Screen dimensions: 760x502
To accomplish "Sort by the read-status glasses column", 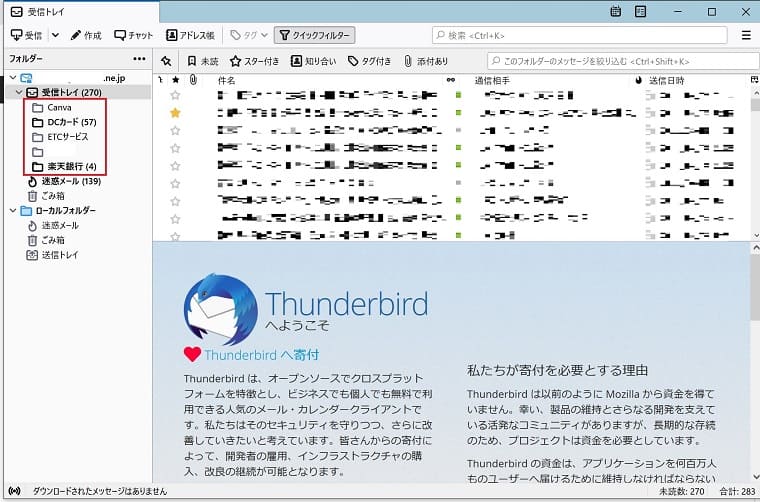I will pos(451,80).
